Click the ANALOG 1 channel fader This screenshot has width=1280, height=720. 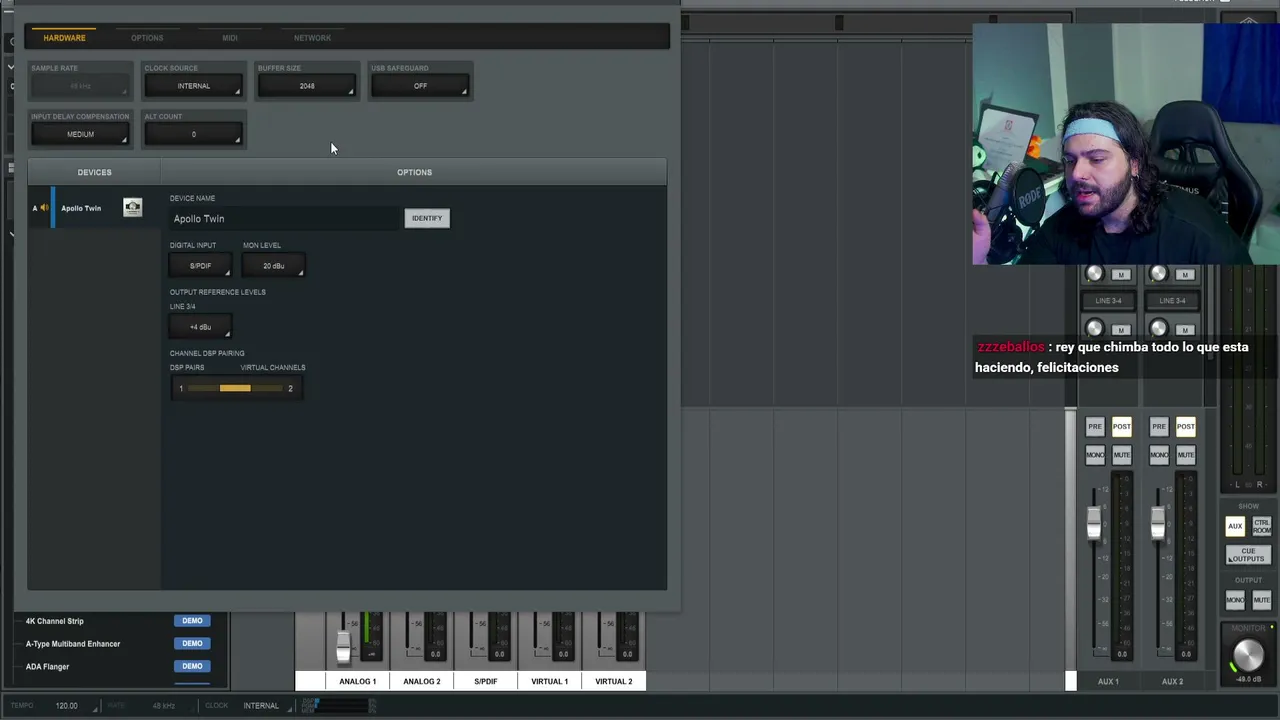[344, 644]
